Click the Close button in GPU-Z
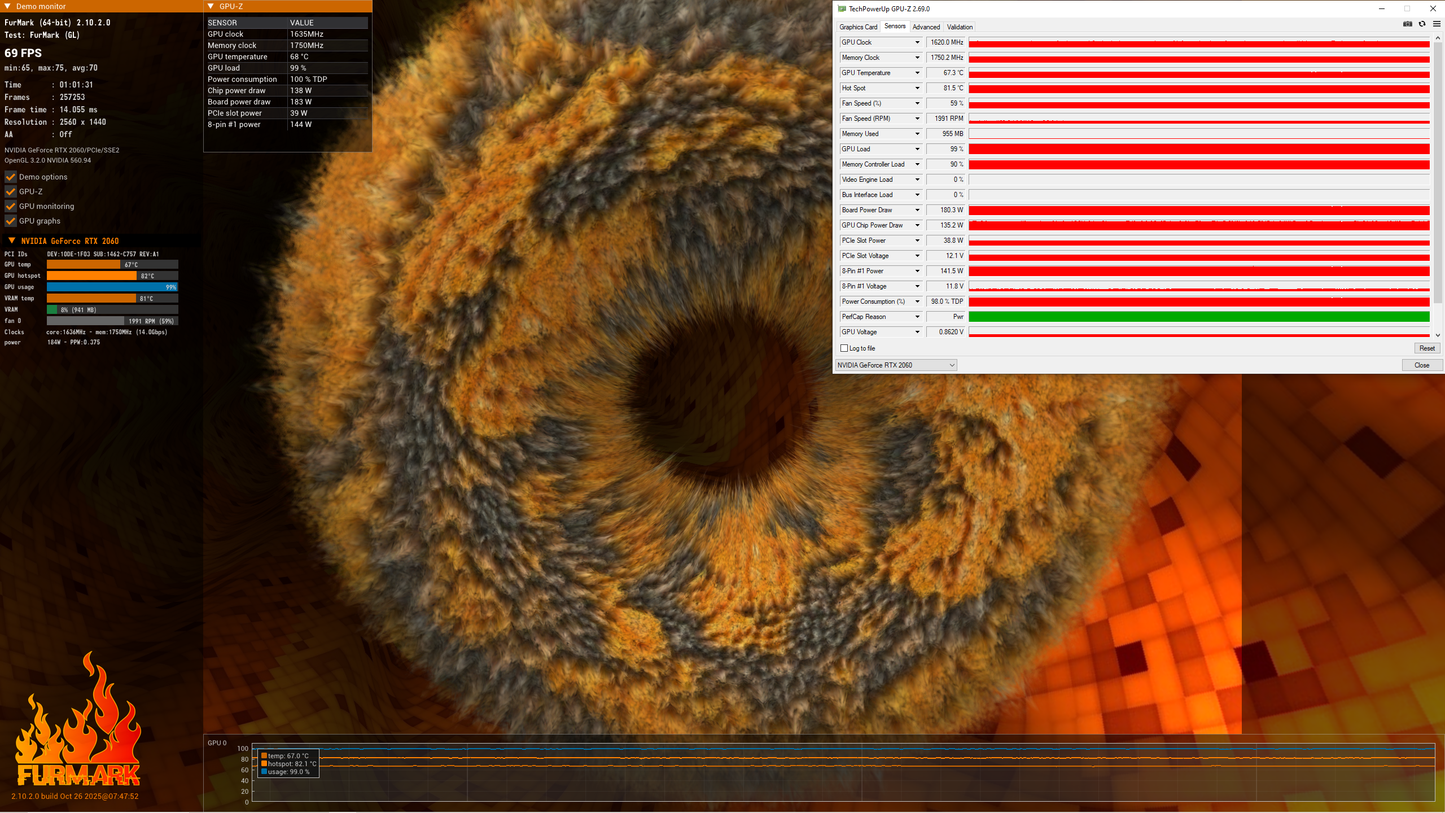 point(1422,365)
